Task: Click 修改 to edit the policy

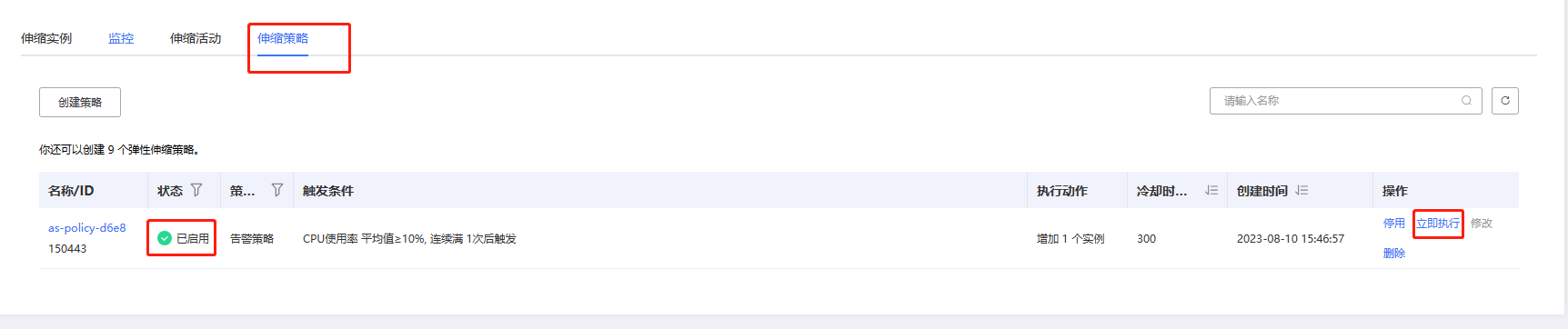Action: click(x=1482, y=223)
